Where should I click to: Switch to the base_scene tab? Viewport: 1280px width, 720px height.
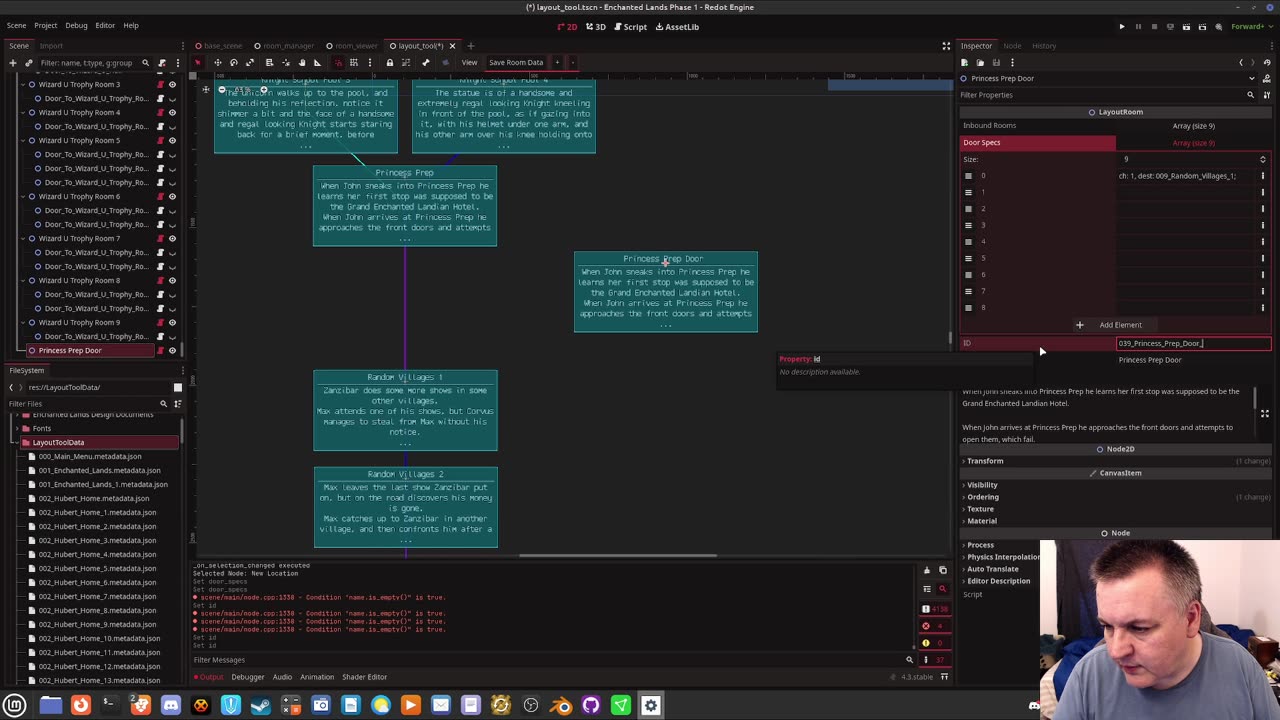(218, 45)
